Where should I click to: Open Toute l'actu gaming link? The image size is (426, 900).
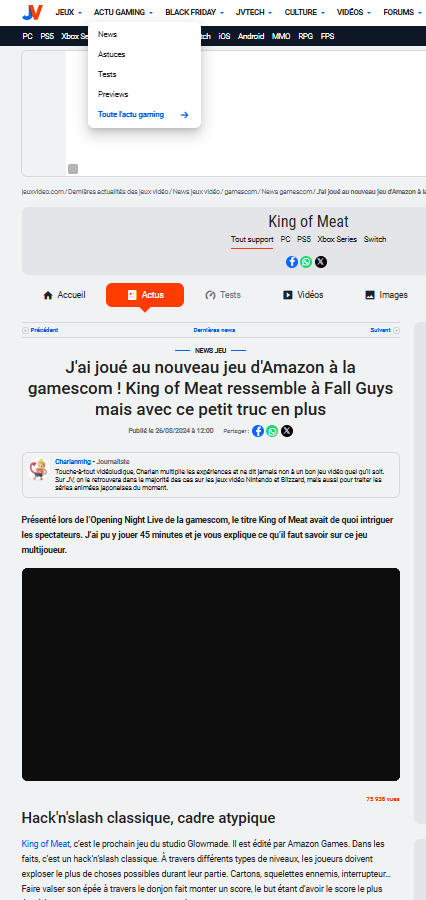click(143, 114)
